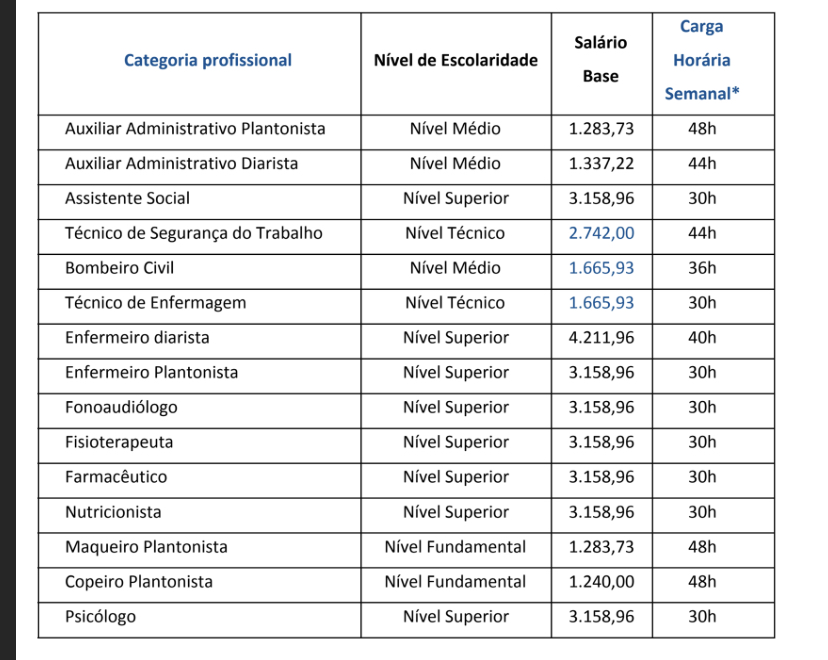Click the 1.240,00 salary for Copeiro Plantonista
828x660 pixels.
point(601,582)
